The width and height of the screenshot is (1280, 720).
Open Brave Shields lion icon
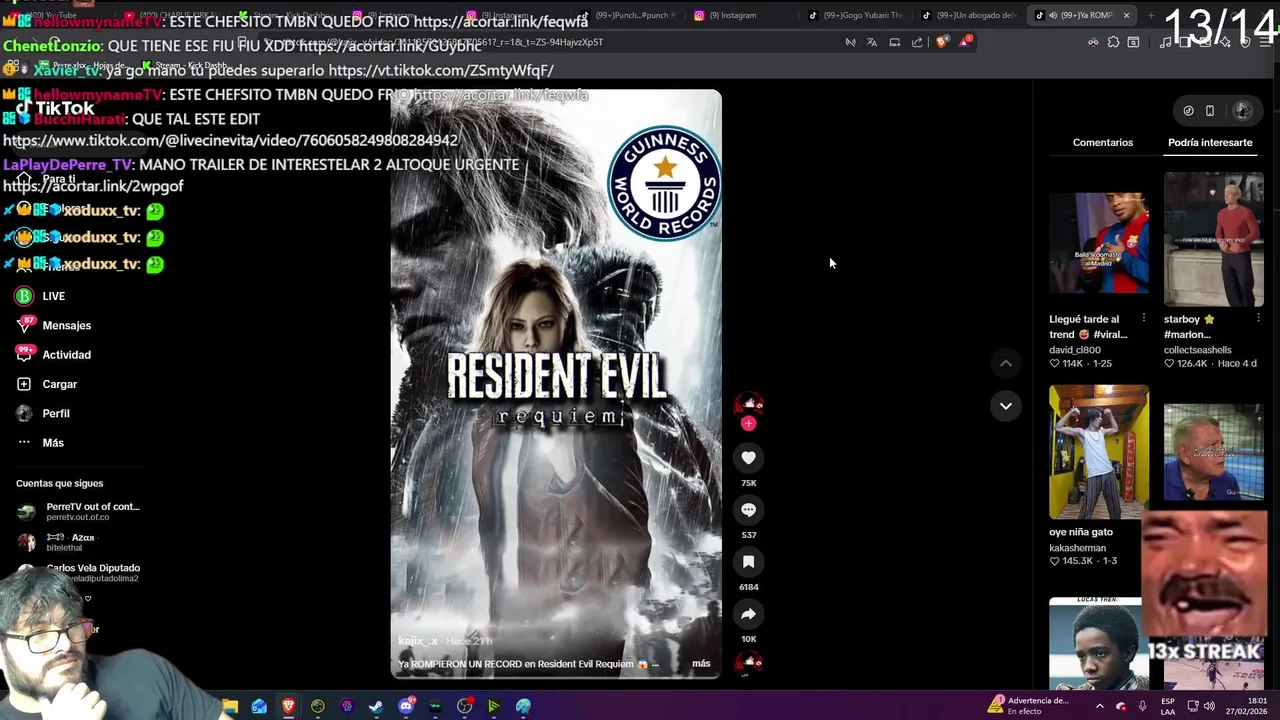coord(942,42)
